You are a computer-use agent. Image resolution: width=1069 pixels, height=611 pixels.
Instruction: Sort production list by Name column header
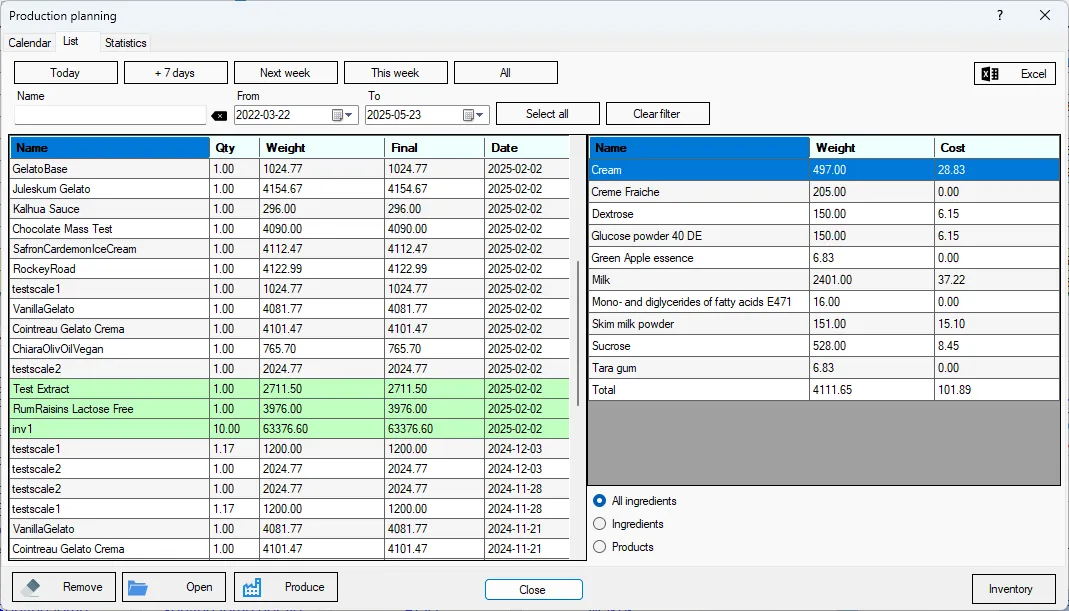point(110,148)
